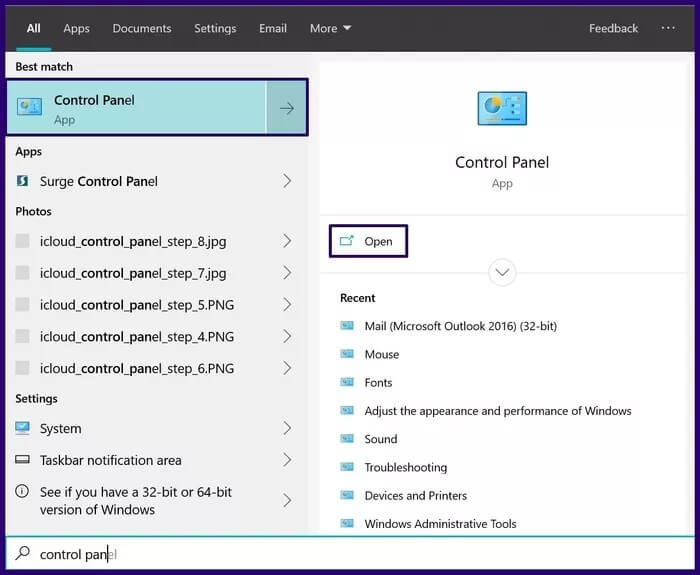
Task: Click icon next to Windows Administrative Tools
Action: click(347, 523)
